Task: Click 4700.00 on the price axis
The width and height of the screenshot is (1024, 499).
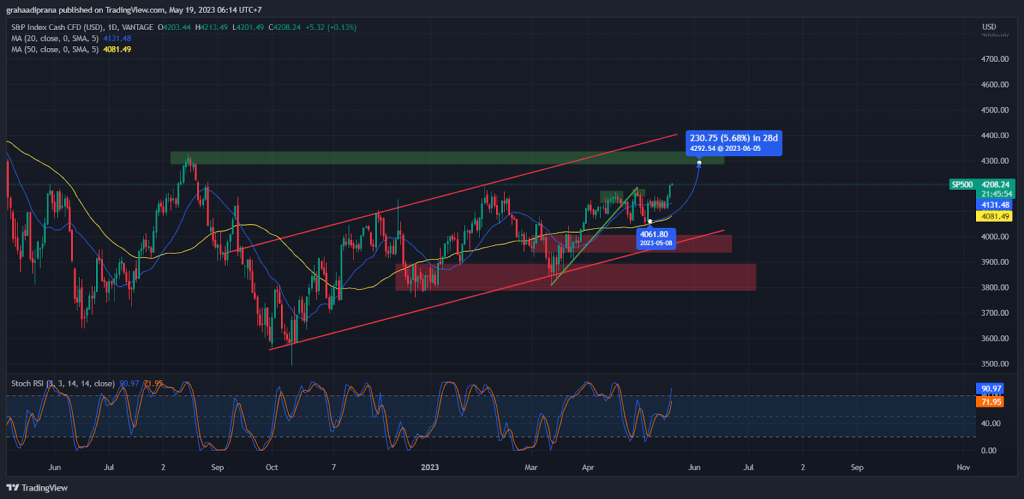Action: (x=995, y=59)
